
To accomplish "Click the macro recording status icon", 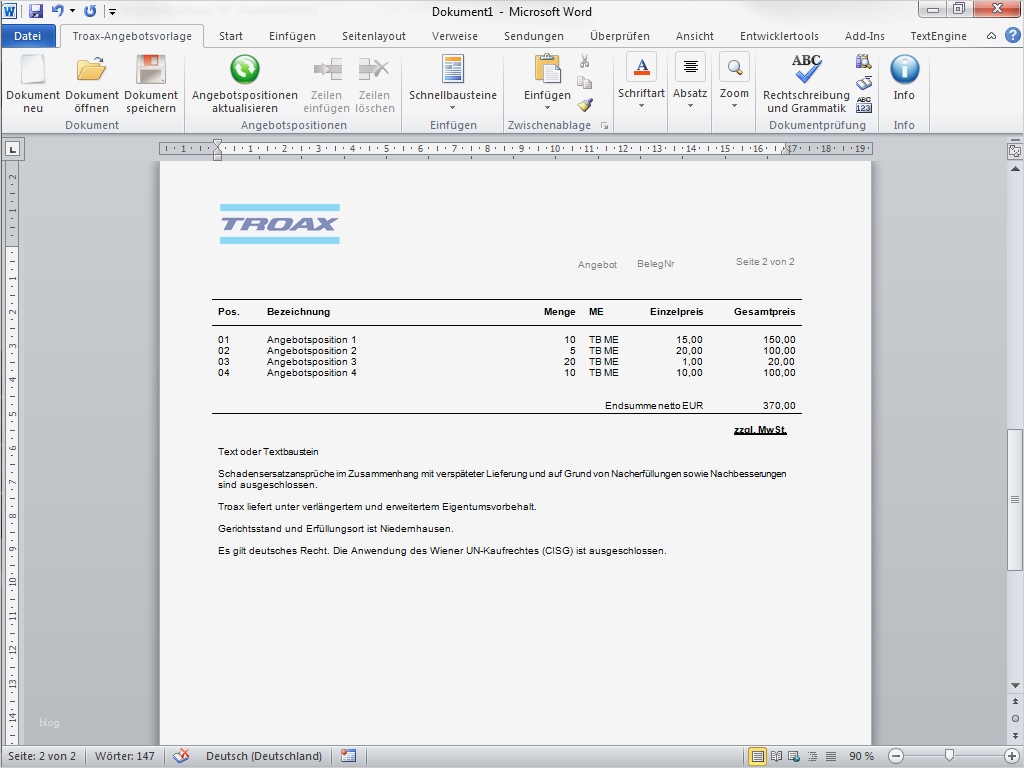I will (x=348, y=756).
